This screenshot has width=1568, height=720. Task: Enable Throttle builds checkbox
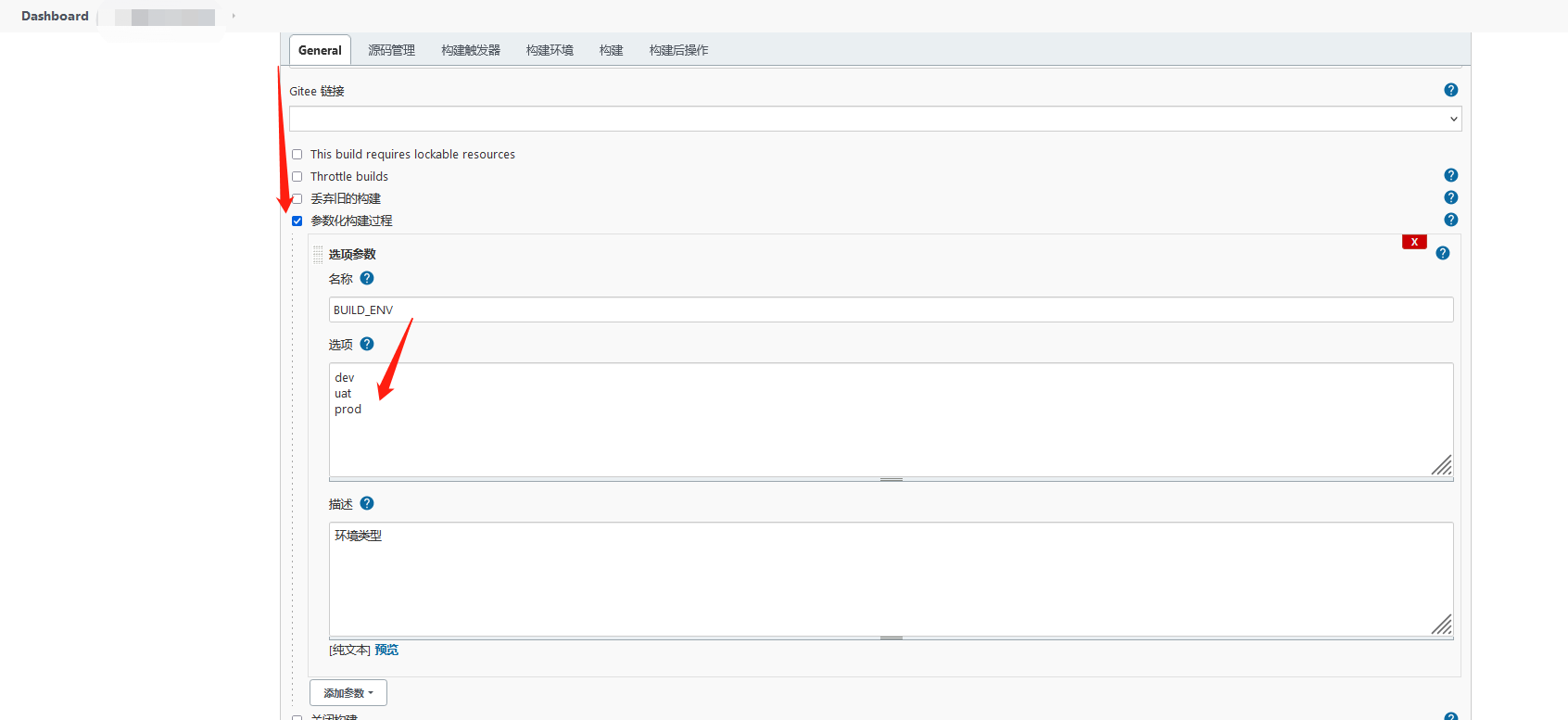297,177
